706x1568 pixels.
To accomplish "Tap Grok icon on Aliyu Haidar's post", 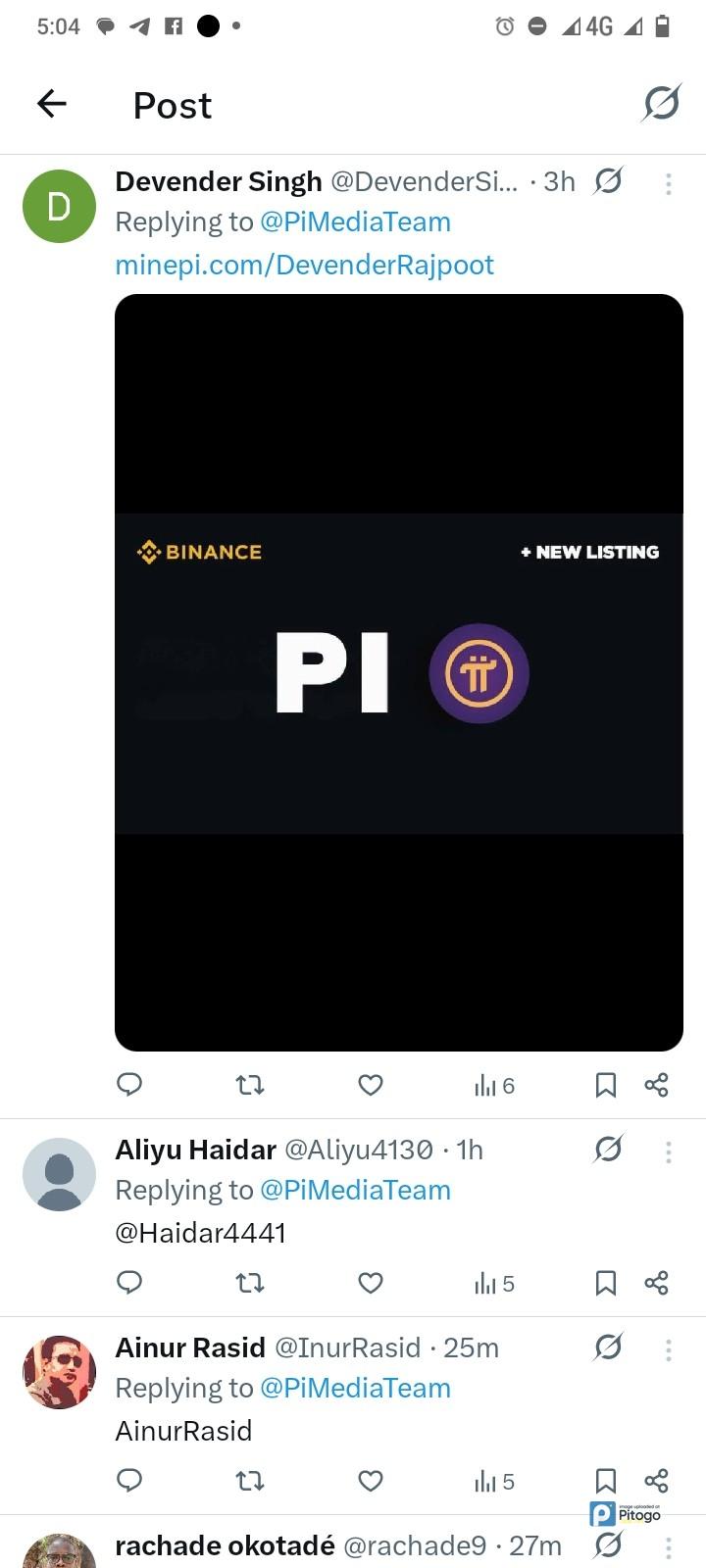I will 608,1149.
